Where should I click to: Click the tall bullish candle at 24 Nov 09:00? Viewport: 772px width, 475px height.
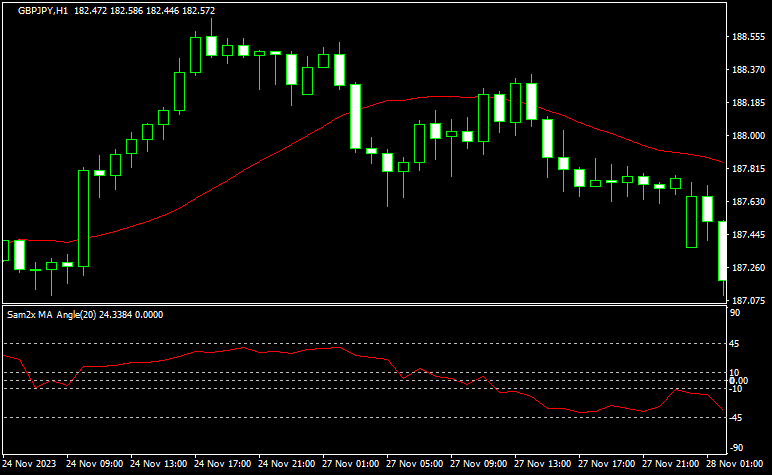84,219
